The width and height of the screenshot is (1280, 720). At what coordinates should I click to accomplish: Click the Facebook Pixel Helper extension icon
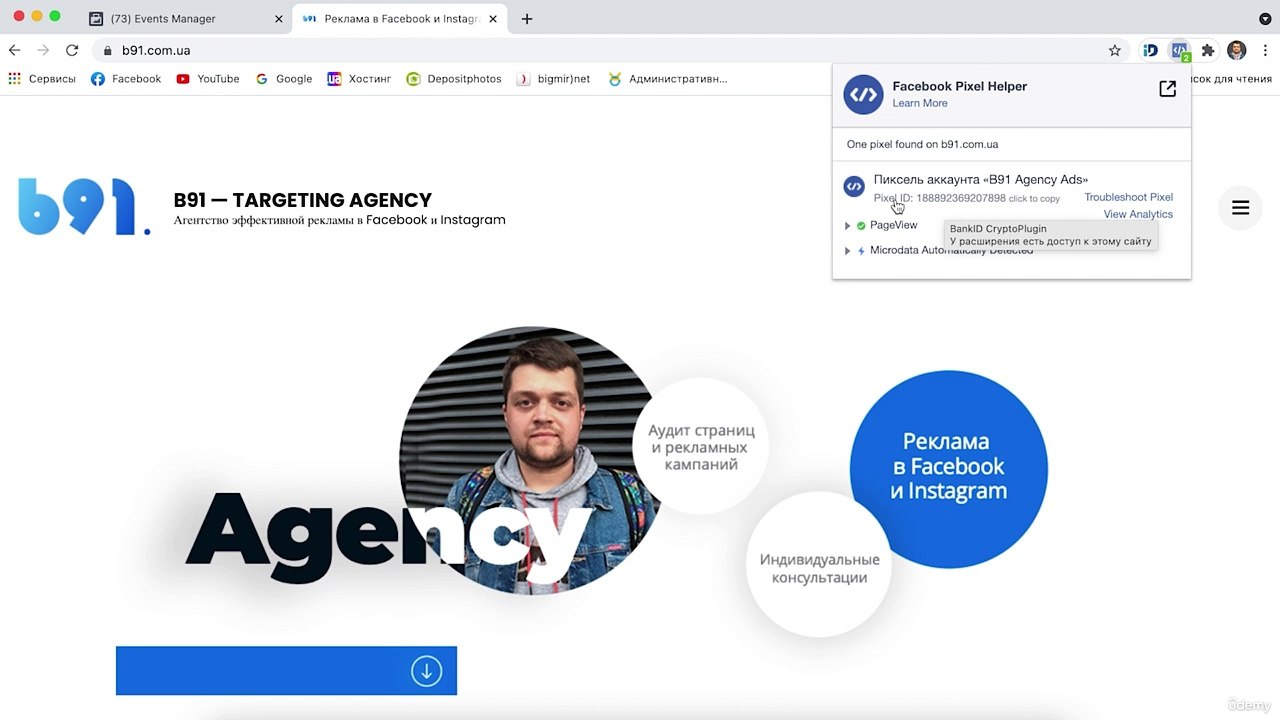coord(1180,50)
